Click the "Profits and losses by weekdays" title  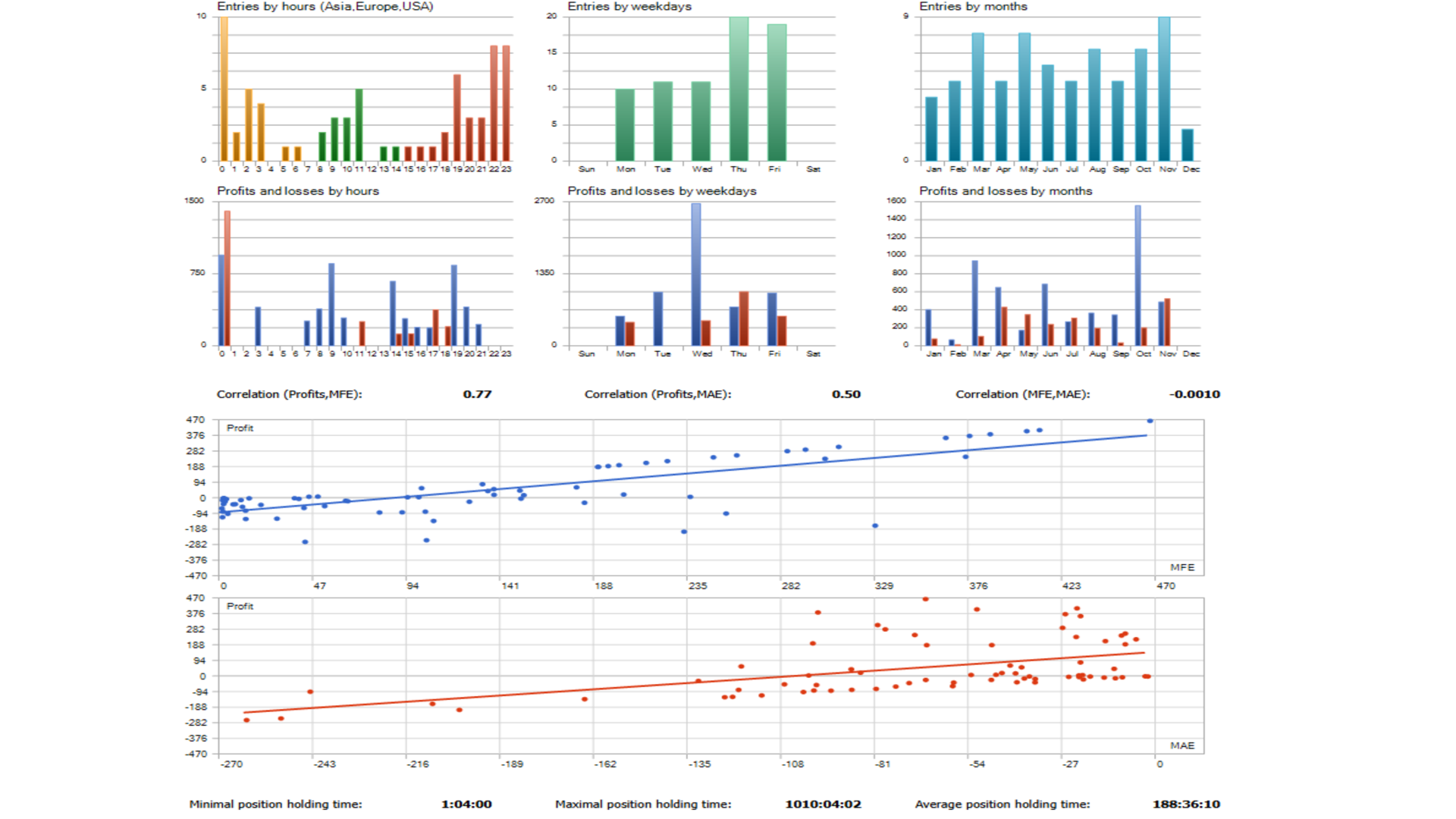661,191
